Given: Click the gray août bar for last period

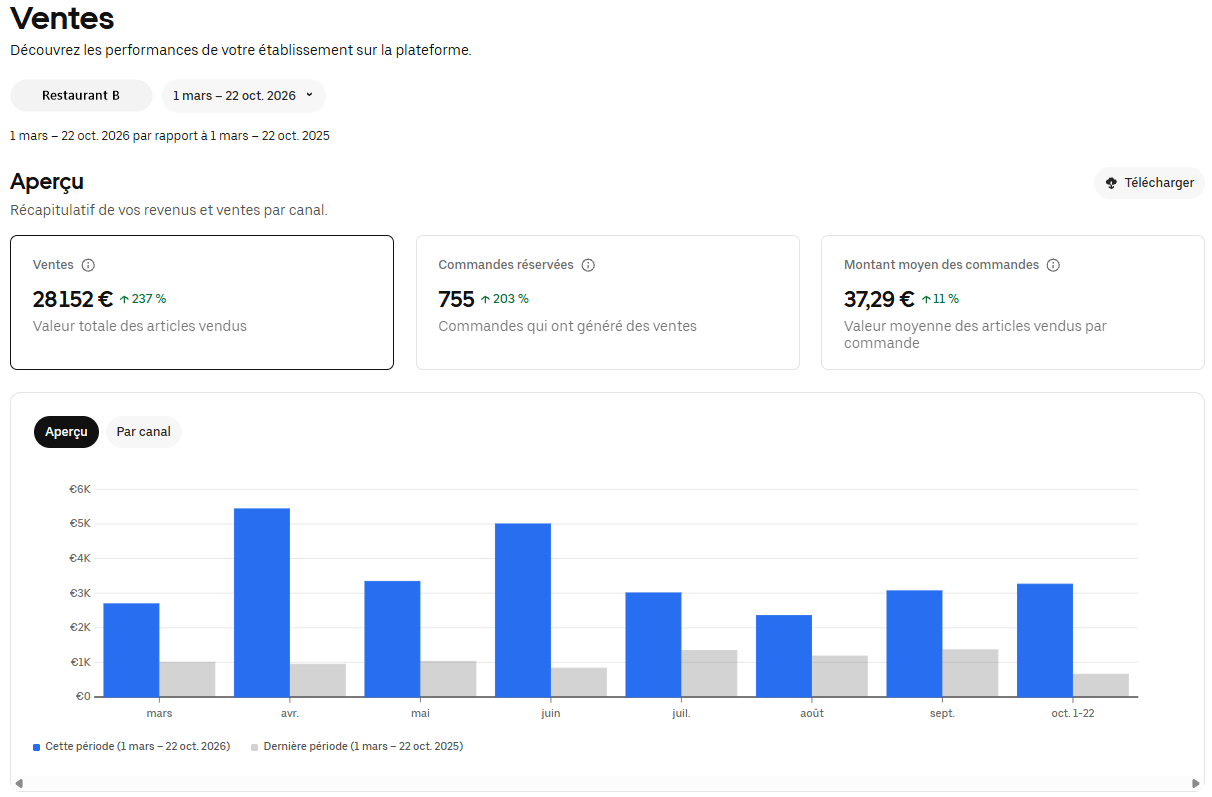Looking at the screenshot, I should point(840,676).
